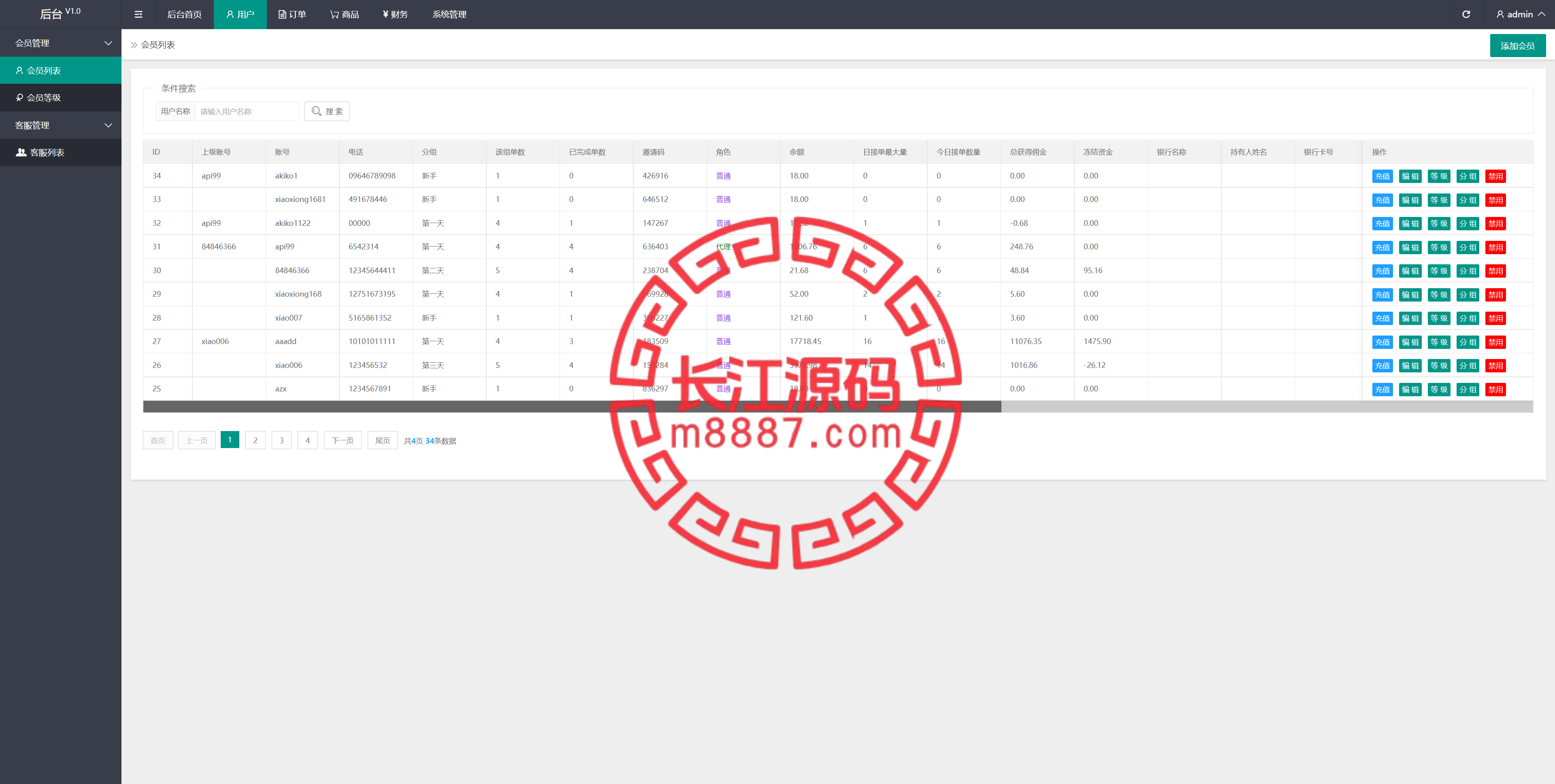This screenshot has width=1555, height=784.
Task: Select current pagination page 1
Action: click(229, 440)
